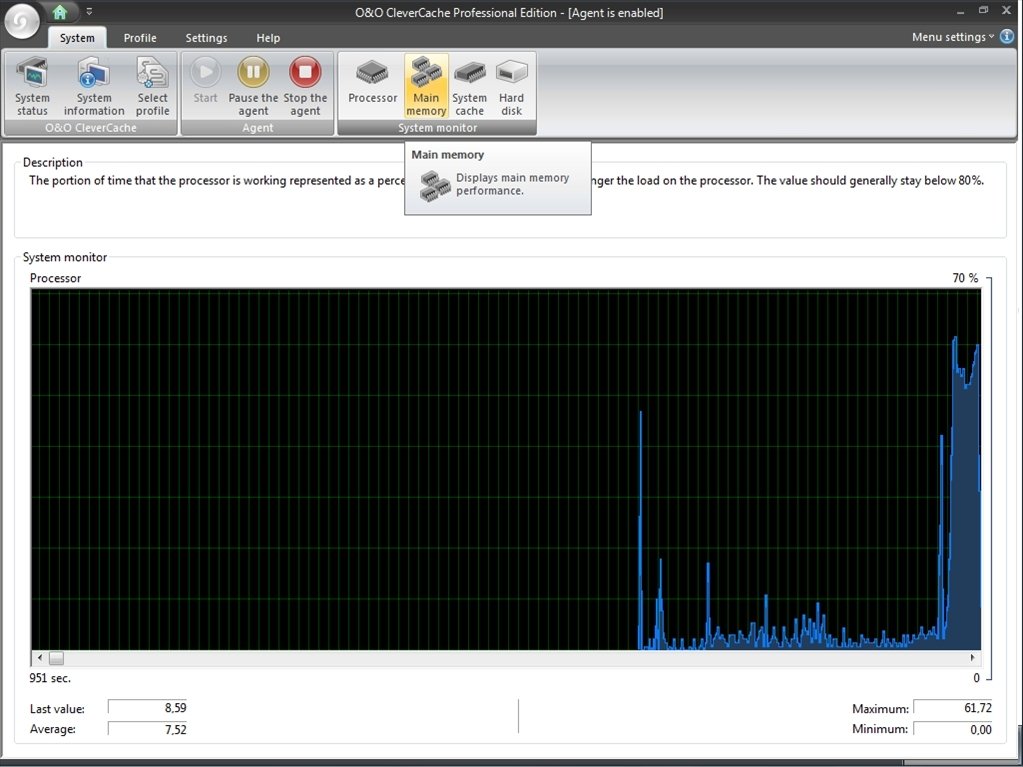The image size is (1023, 767).
Task: Click the O&O application orb button
Action: 22,22
